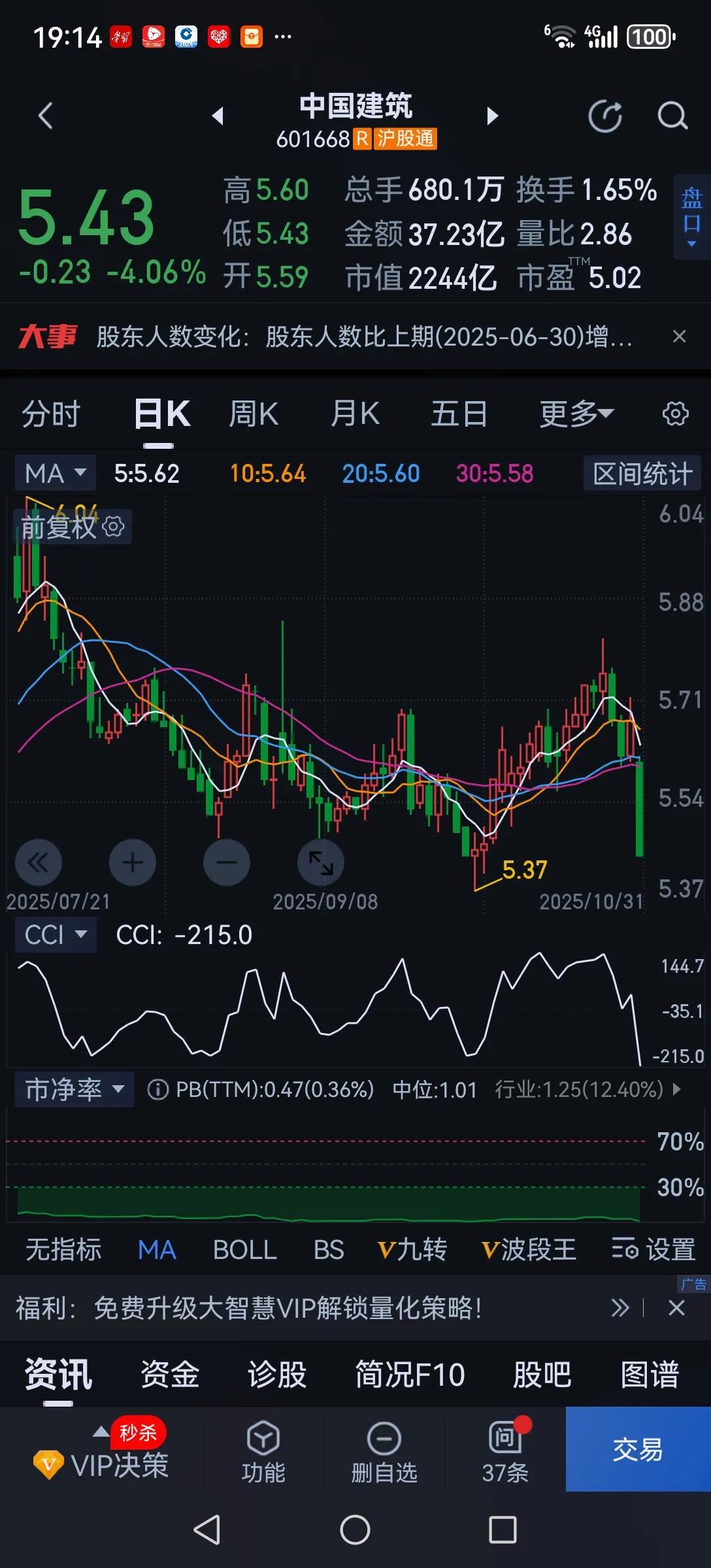This screenshot has height=1568, width=711.
Task: Close the 福利 ad banner
Action: pyautogui.click(x=677, y=1308)
